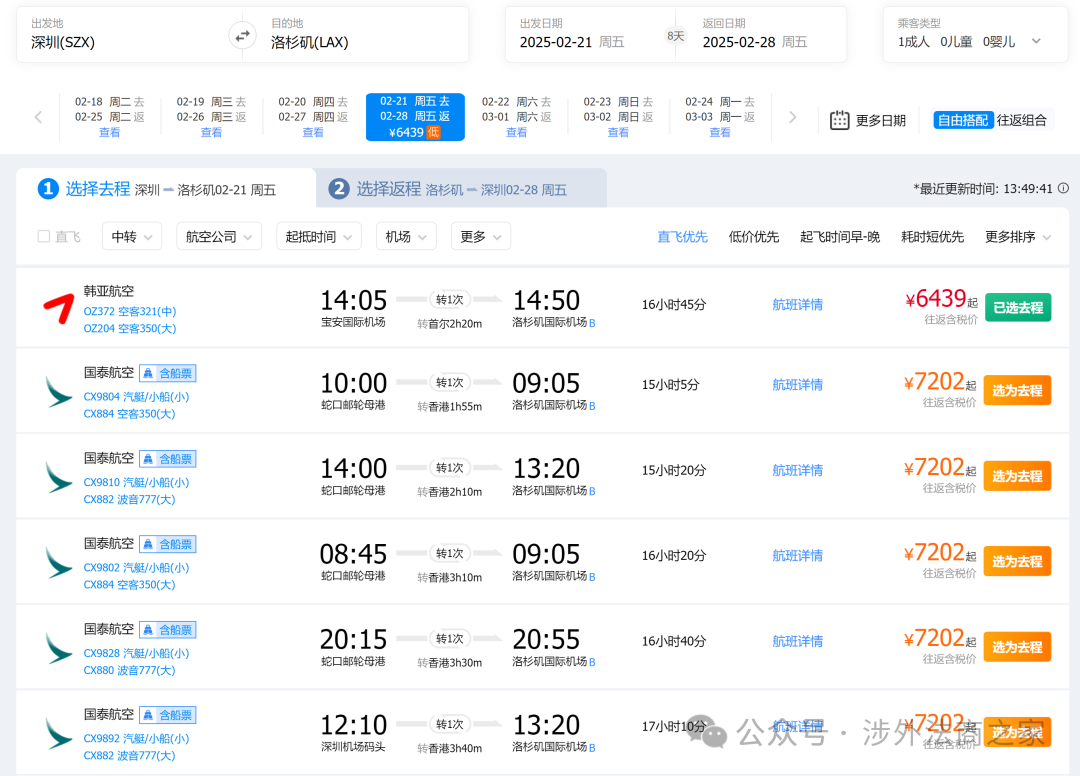
Task: Toggle the 直飞 direct flight checkbox
Action: click(x=43, y=236)
